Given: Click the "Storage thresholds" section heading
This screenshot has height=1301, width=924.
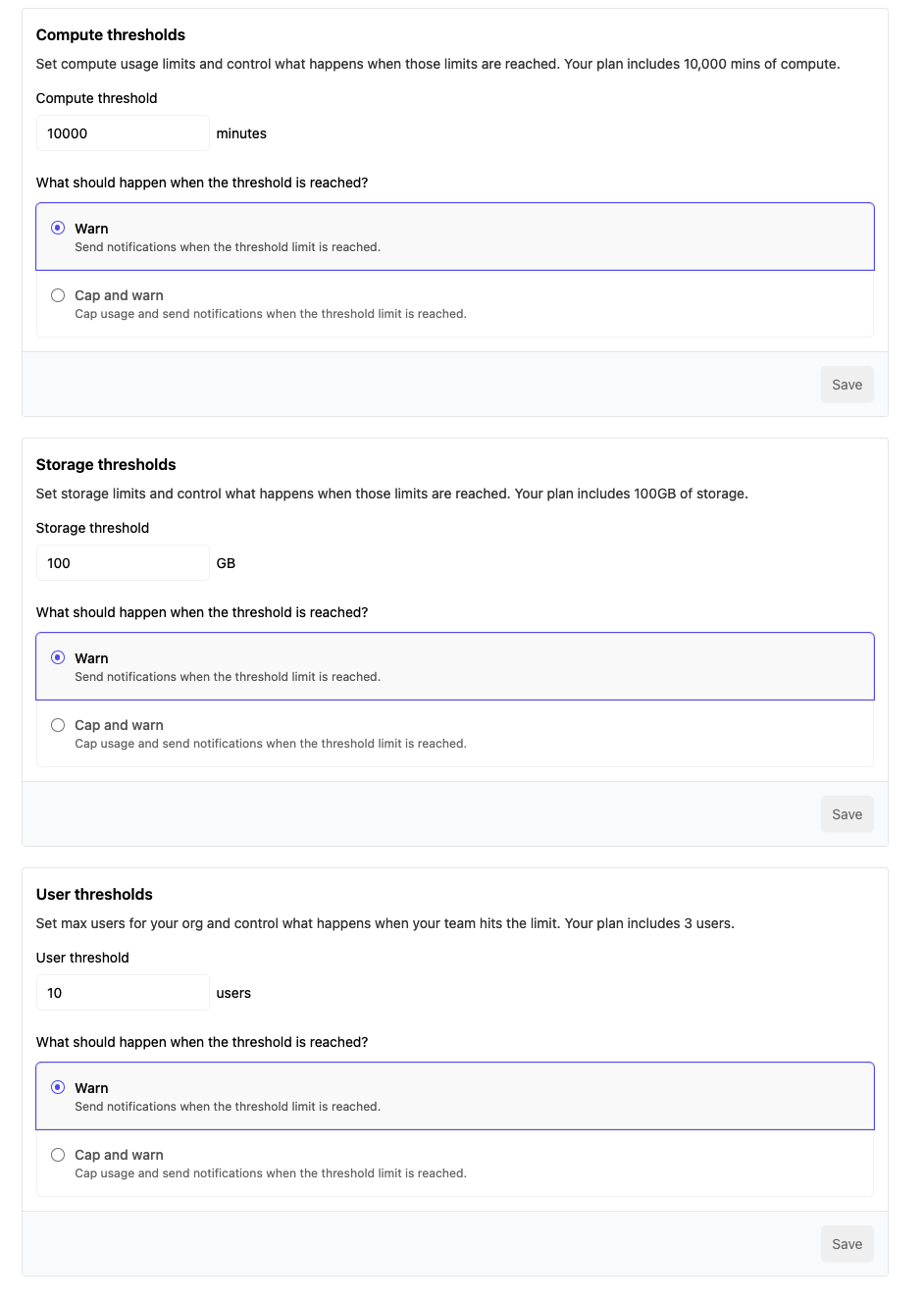Looking at the screenshot, I should (x=106, y=465).
